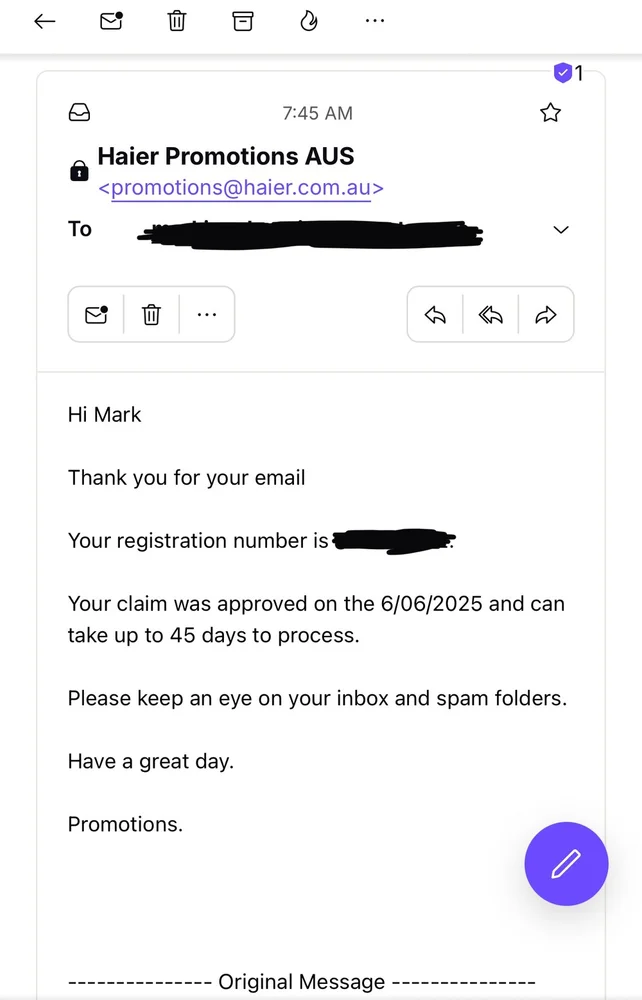Tap the sender name Haier Promotions AUS
The image size is (642, 1000).
[x=226, y=156]
